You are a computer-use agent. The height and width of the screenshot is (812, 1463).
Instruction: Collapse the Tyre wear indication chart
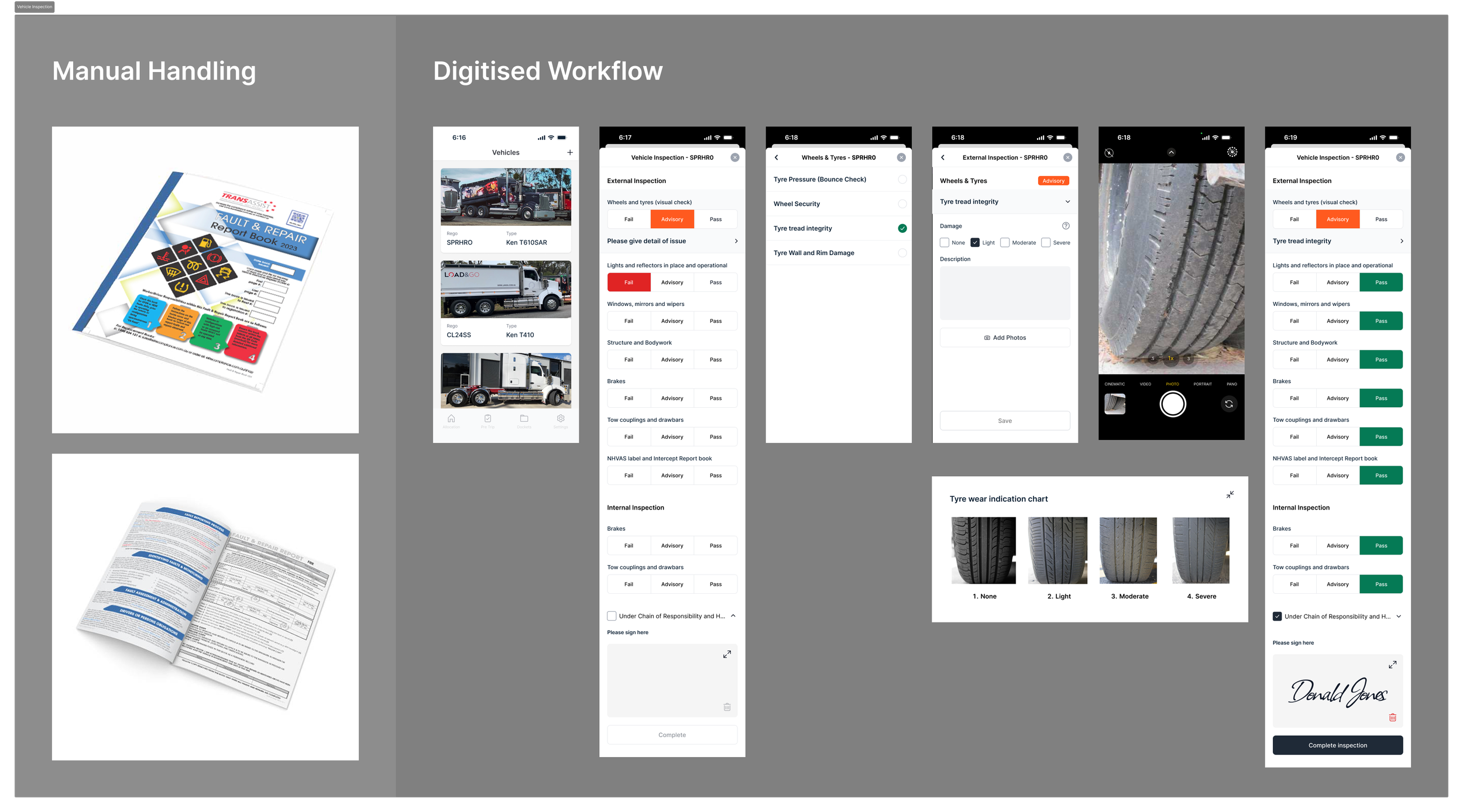pos(1230,495)
